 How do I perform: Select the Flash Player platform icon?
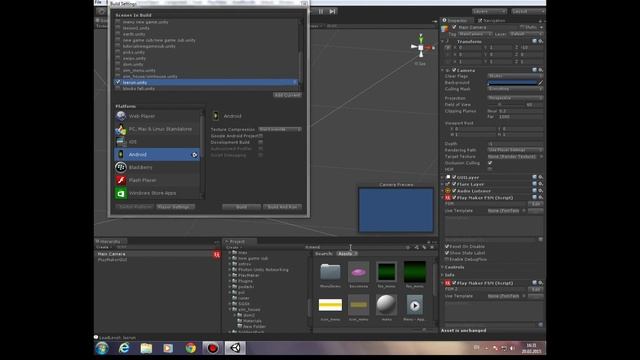(121, 180)
